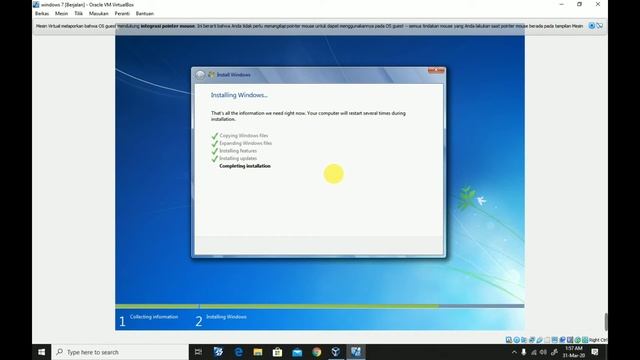Click the optical drive status icon

(517, 340)
